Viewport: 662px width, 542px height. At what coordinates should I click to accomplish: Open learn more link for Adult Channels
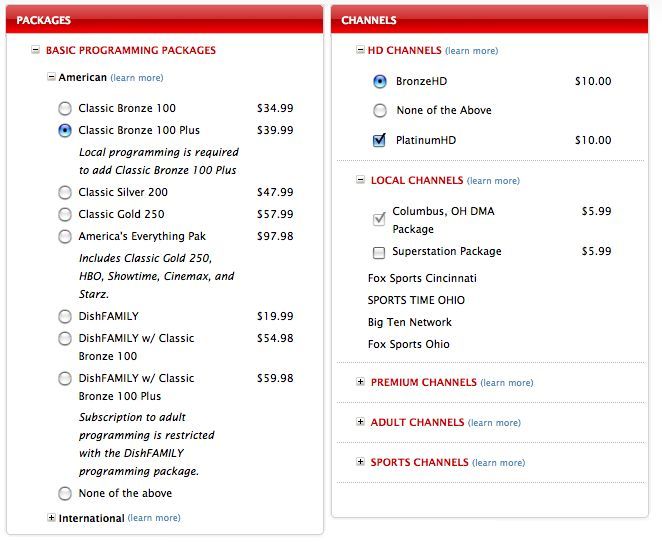pos(494,423)
